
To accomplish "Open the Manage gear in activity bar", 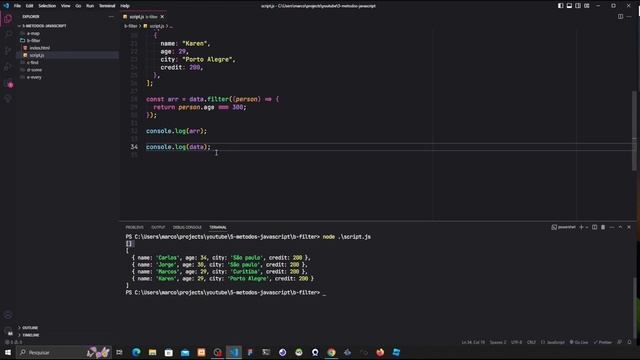I will [8, 331].
